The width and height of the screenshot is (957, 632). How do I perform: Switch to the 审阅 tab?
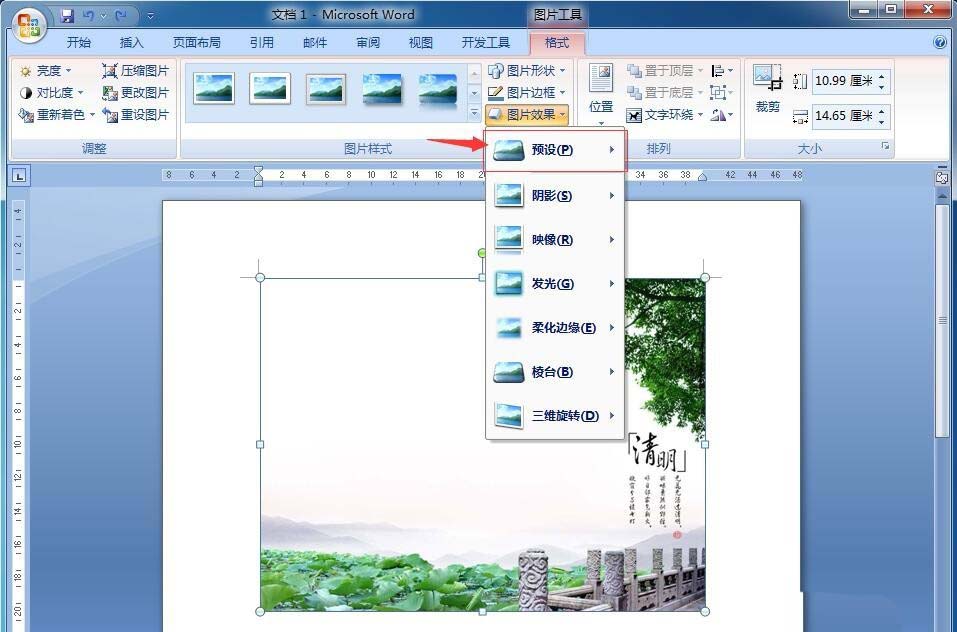tap(368, 42)
